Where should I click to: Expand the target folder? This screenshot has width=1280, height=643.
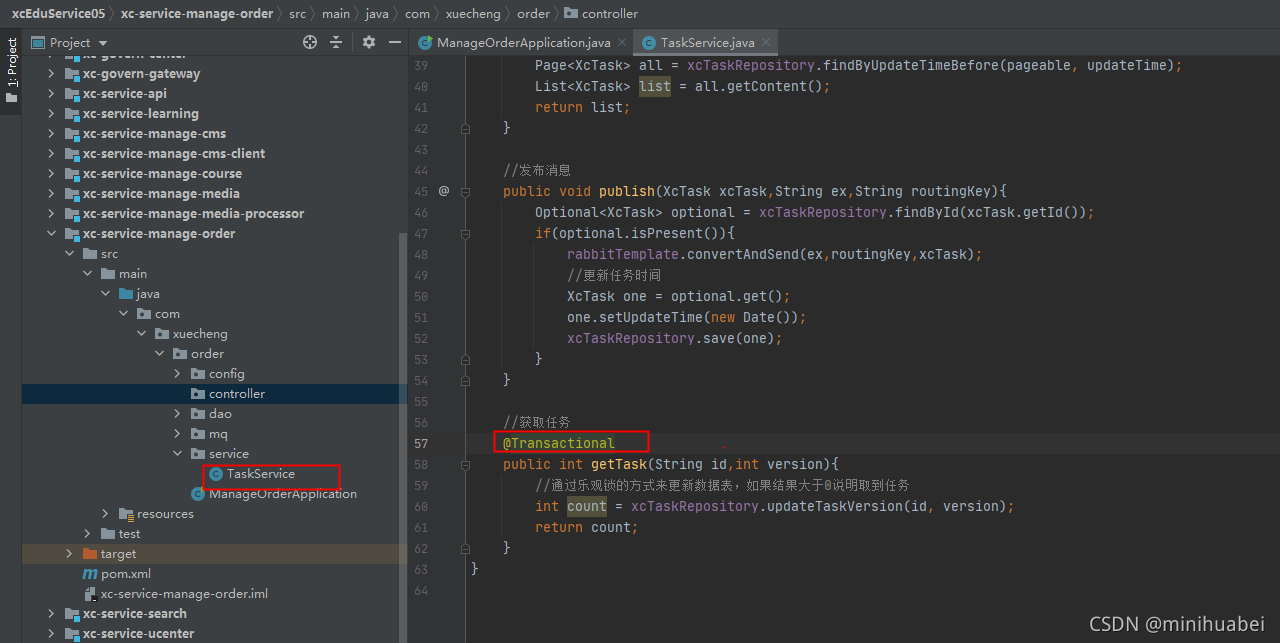tap(69, 554)
